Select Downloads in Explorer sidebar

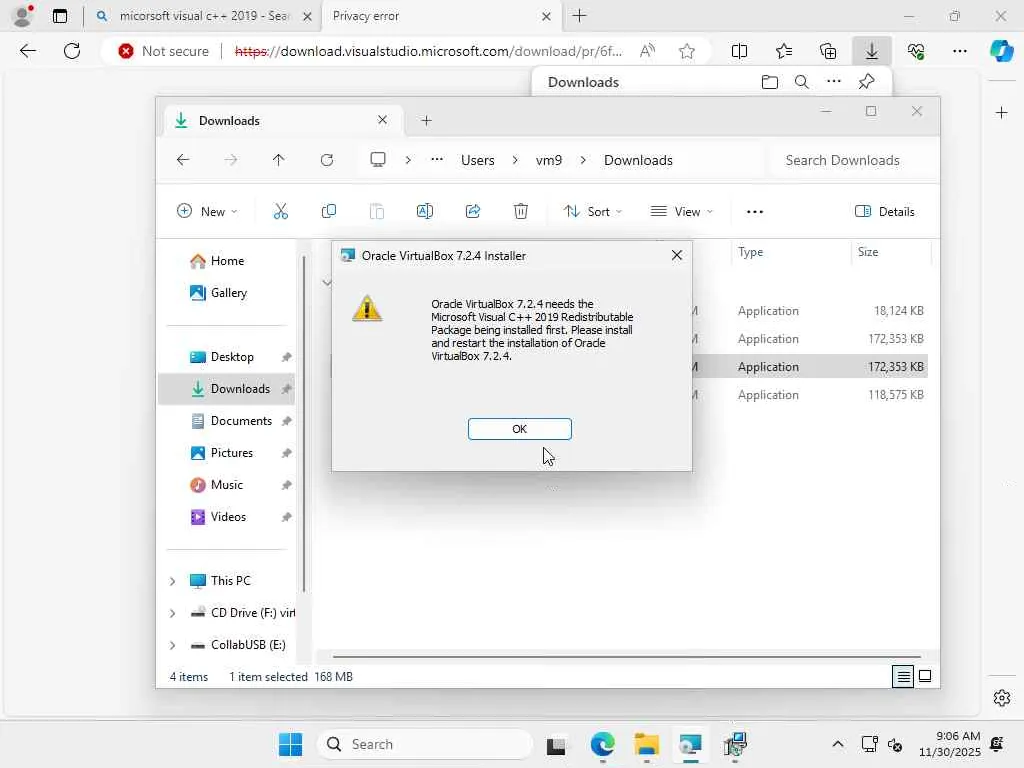[227, 389]
